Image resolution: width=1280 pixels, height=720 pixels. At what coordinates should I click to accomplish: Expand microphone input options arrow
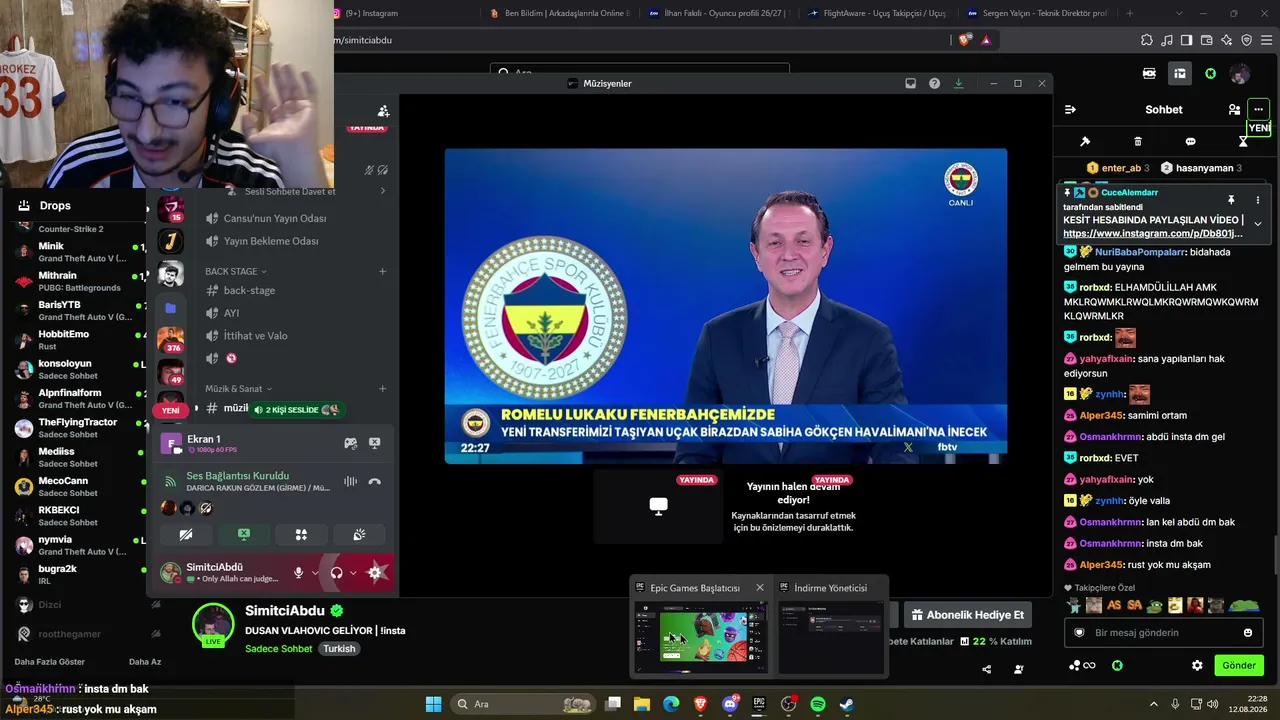(x=315, y=573)
